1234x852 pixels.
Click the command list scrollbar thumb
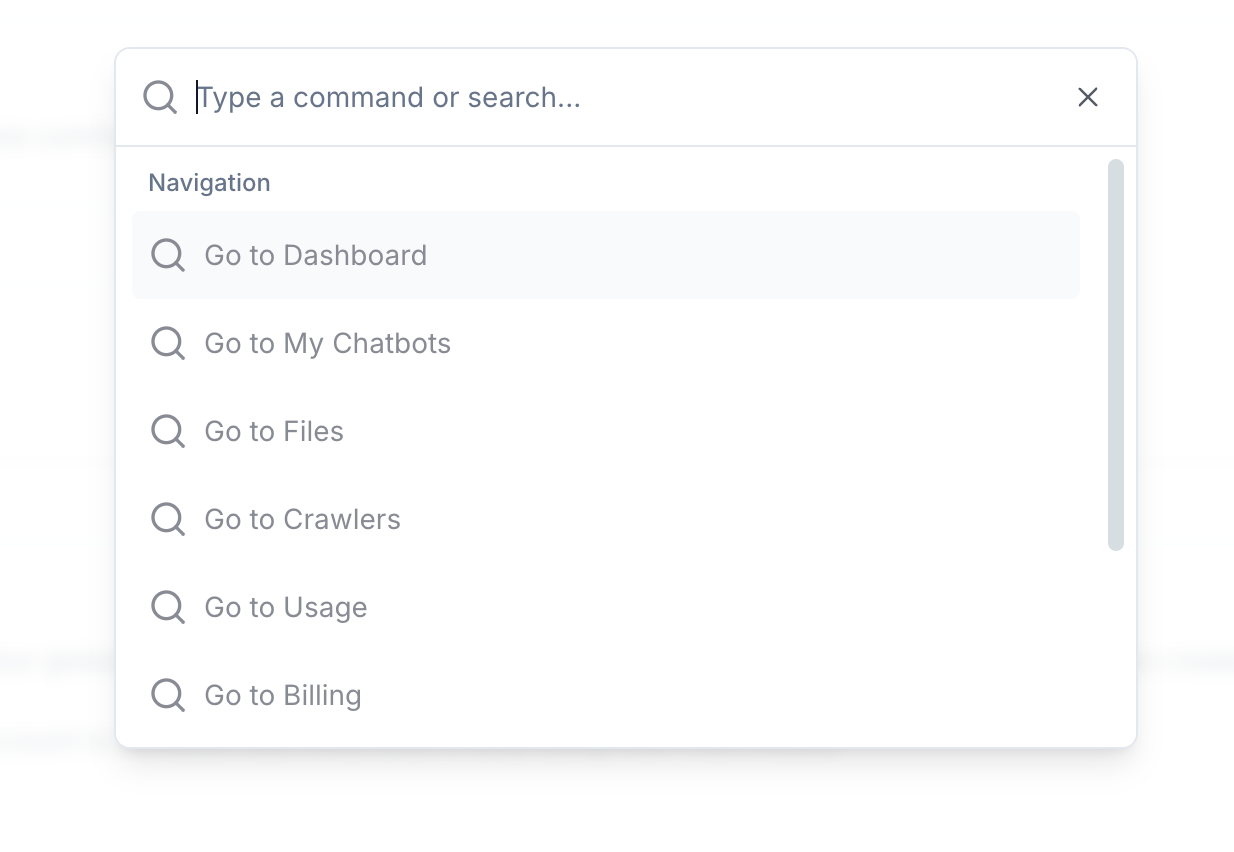(x=1116, y=354)
